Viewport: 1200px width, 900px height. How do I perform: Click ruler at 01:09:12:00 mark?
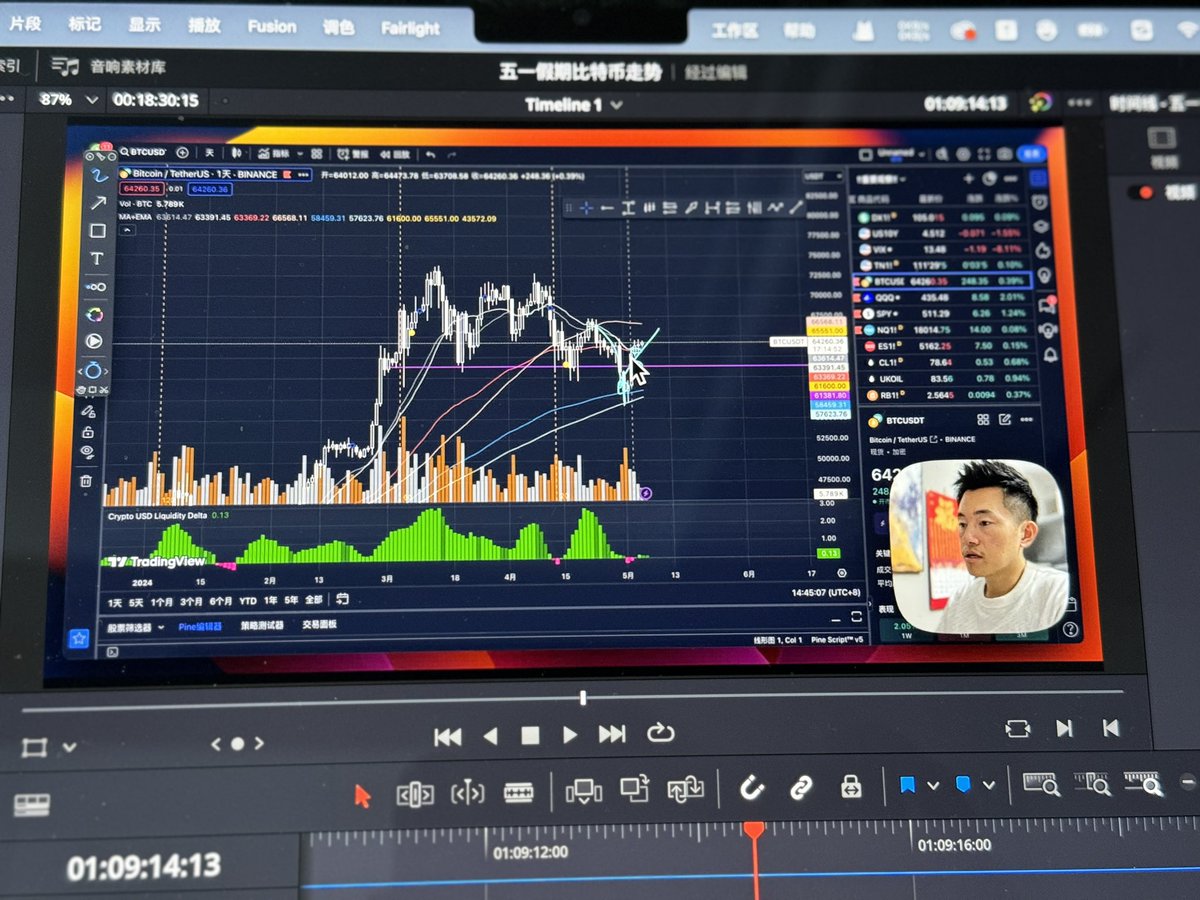[529, 852]
